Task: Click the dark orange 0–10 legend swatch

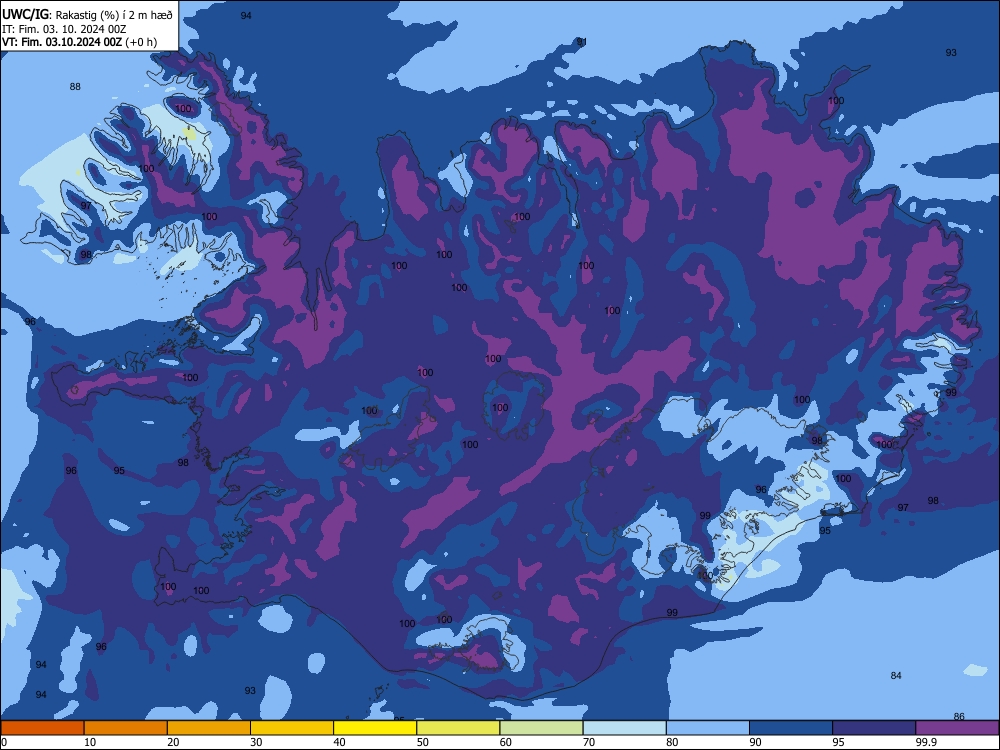Action: click(42, 728)
